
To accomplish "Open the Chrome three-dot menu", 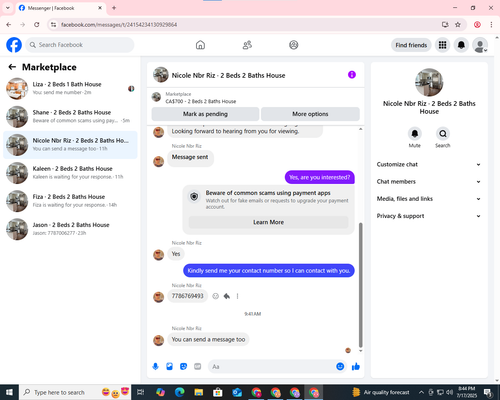I will [x=491, y=24].
